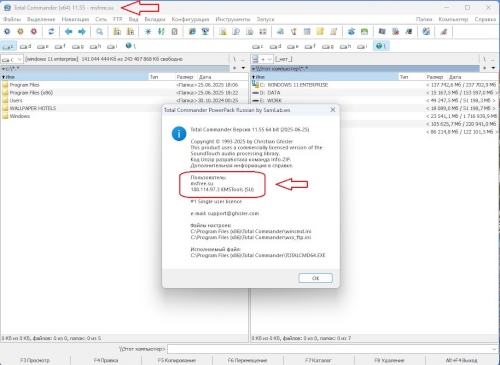Go up with right panel '..' button

493,59
